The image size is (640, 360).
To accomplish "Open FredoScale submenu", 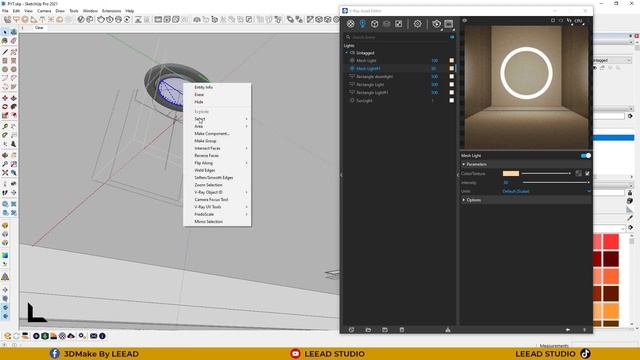I will 217,214.
